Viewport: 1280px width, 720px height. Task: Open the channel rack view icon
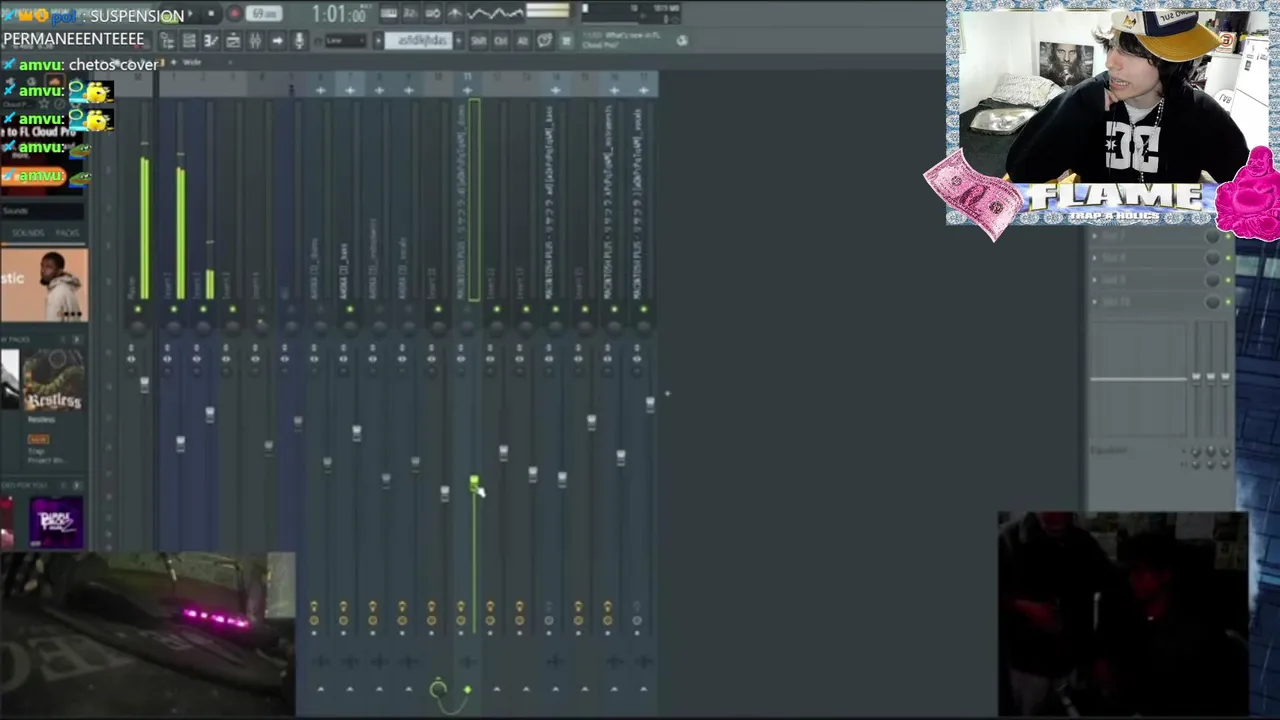[189, 40]
